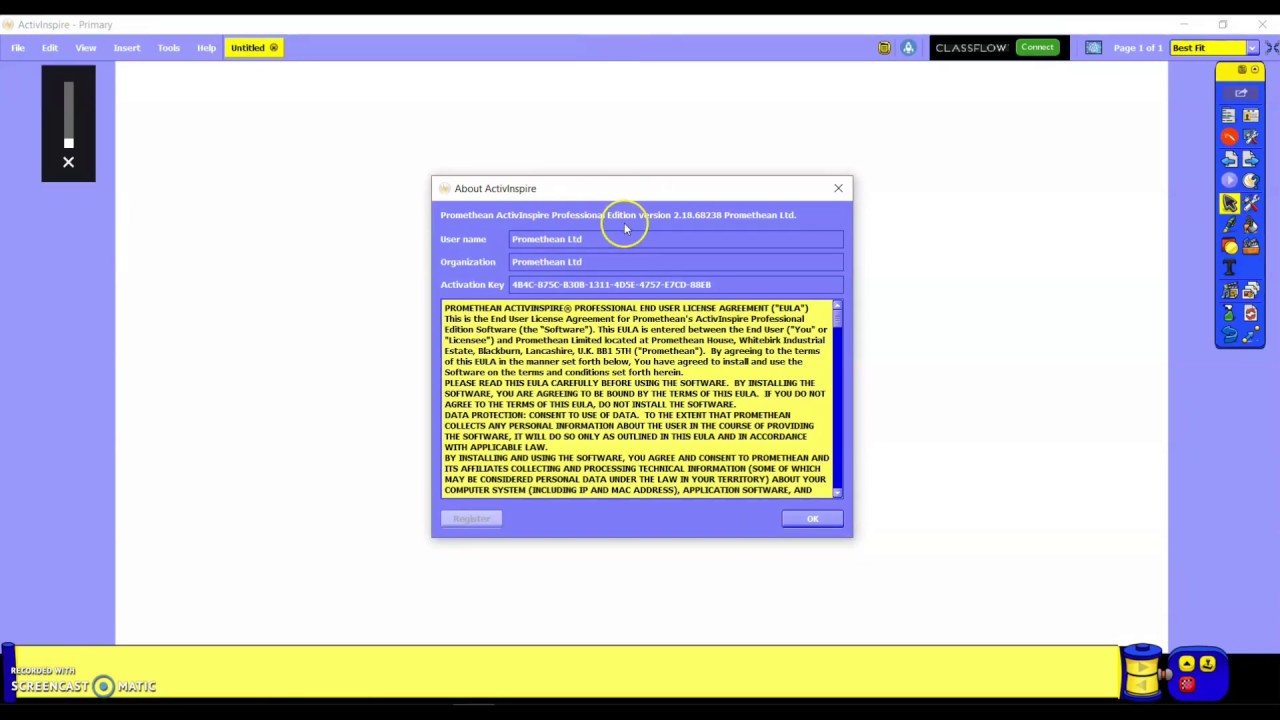The height and width of the screenshot is (720, 1280).
Task: Switch to the Untitled flipchart tab
Action: tap(254, 48)
